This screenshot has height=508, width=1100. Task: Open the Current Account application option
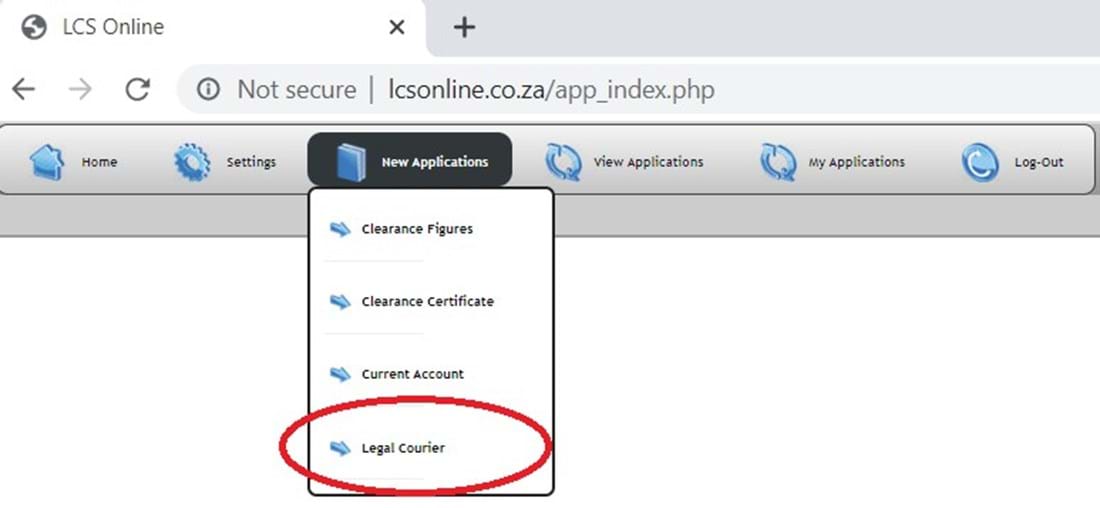tap(412, 375)
